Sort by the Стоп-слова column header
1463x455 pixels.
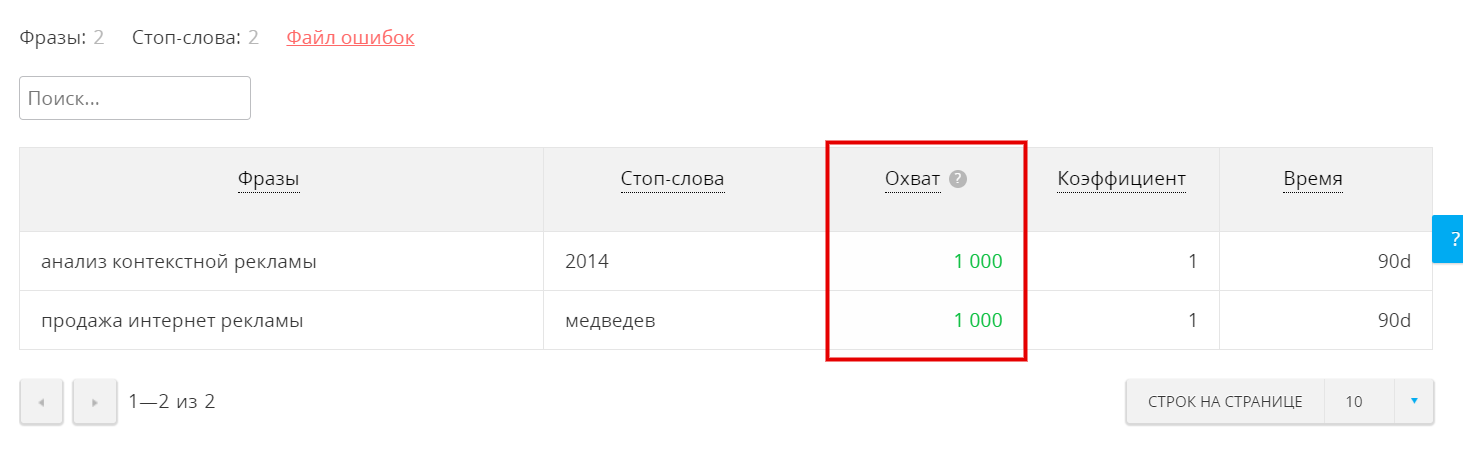click(672, 179)
